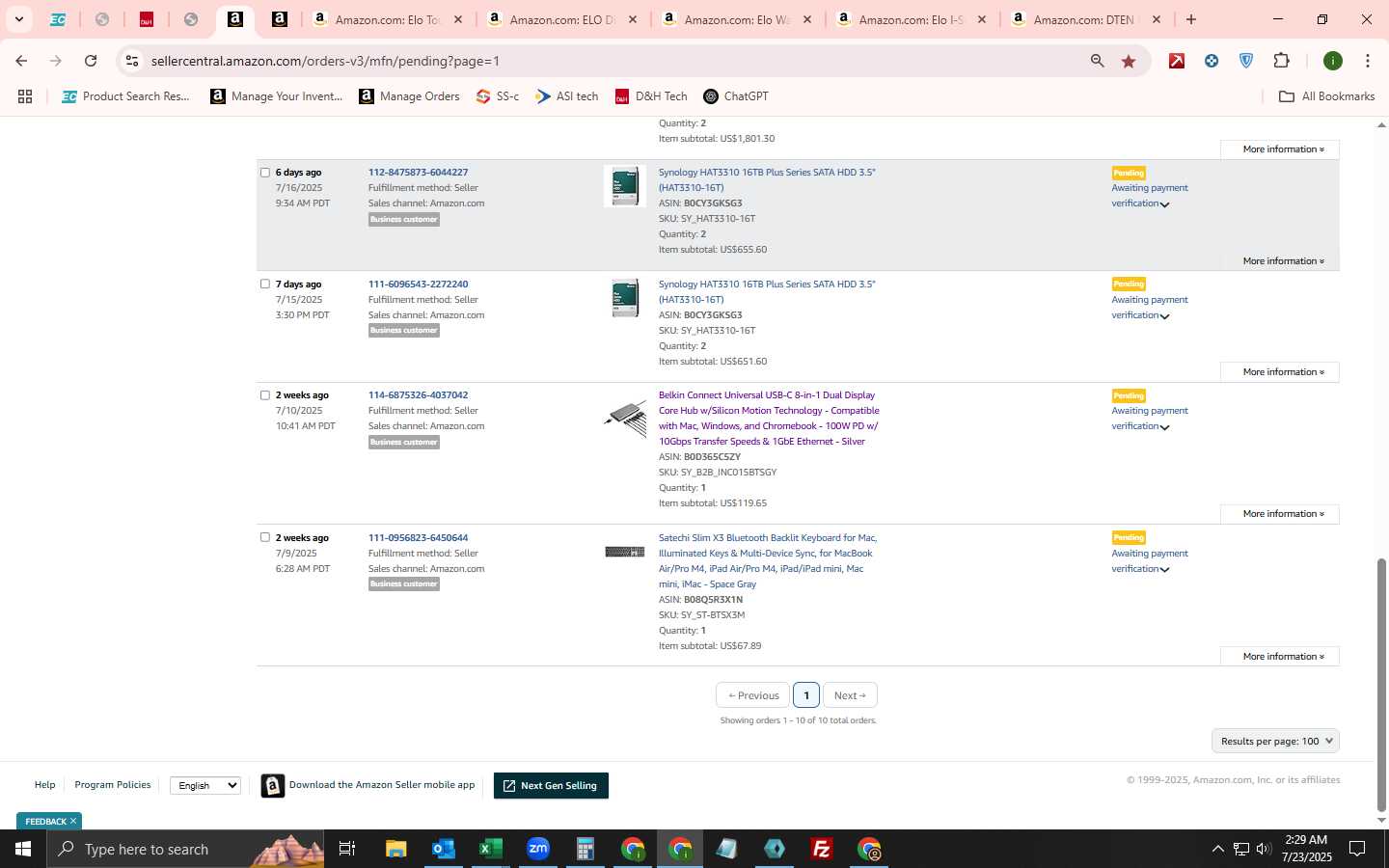The height and width of the screenshot is (868, 1389).
Task: Select checkbox for order 111-6096543-2272240
Action: 265,285
